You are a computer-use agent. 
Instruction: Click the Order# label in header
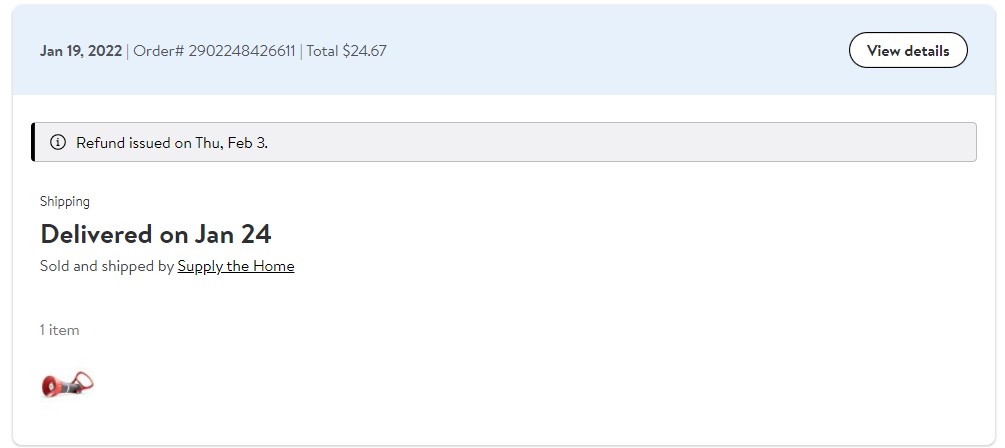coord(158,51)
